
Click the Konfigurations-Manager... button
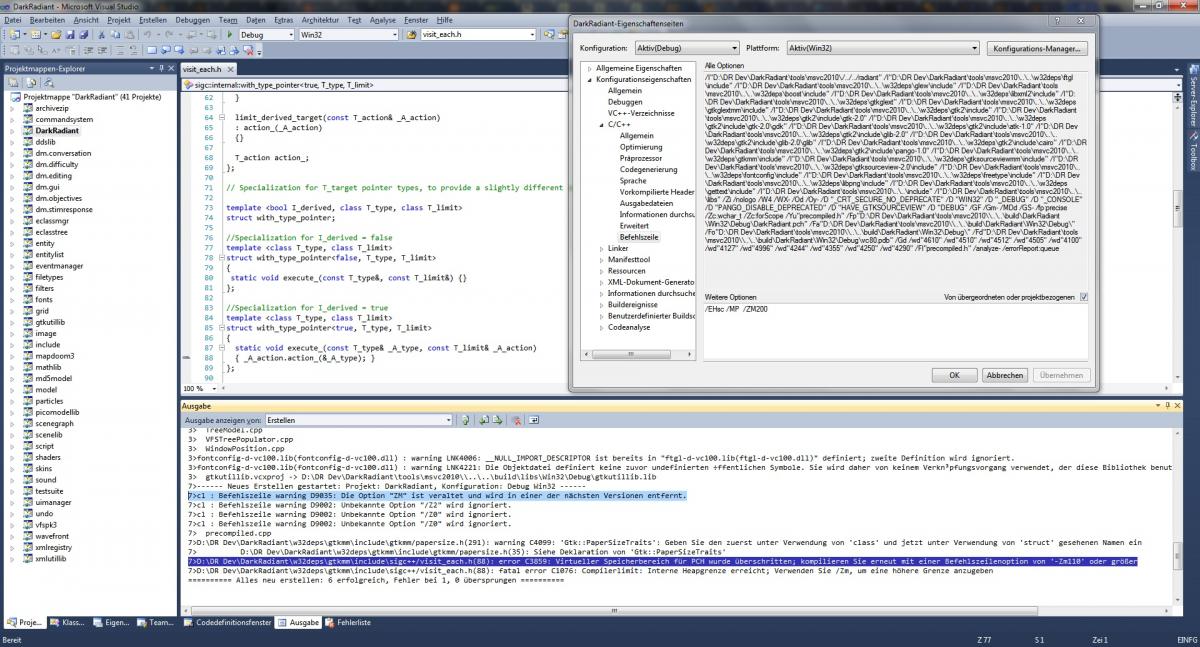tap(1037, 48)
